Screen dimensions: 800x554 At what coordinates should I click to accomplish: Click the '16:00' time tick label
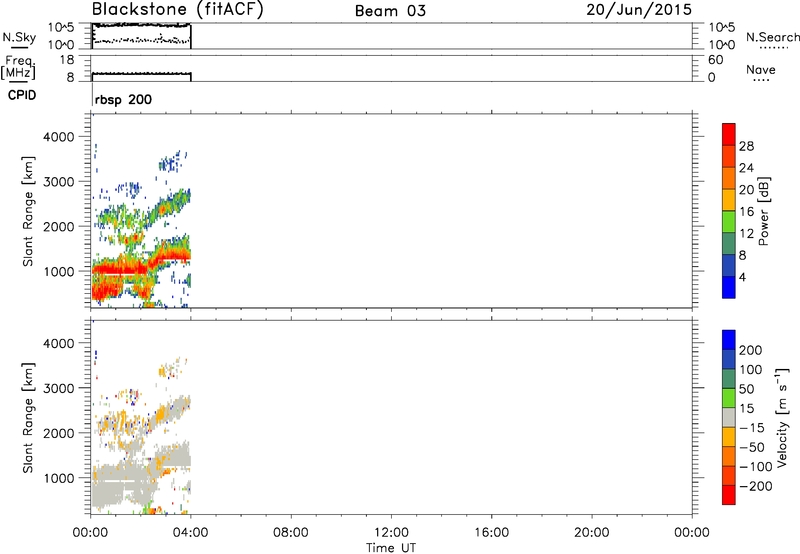pyautogui.click(x=491, y=533)
